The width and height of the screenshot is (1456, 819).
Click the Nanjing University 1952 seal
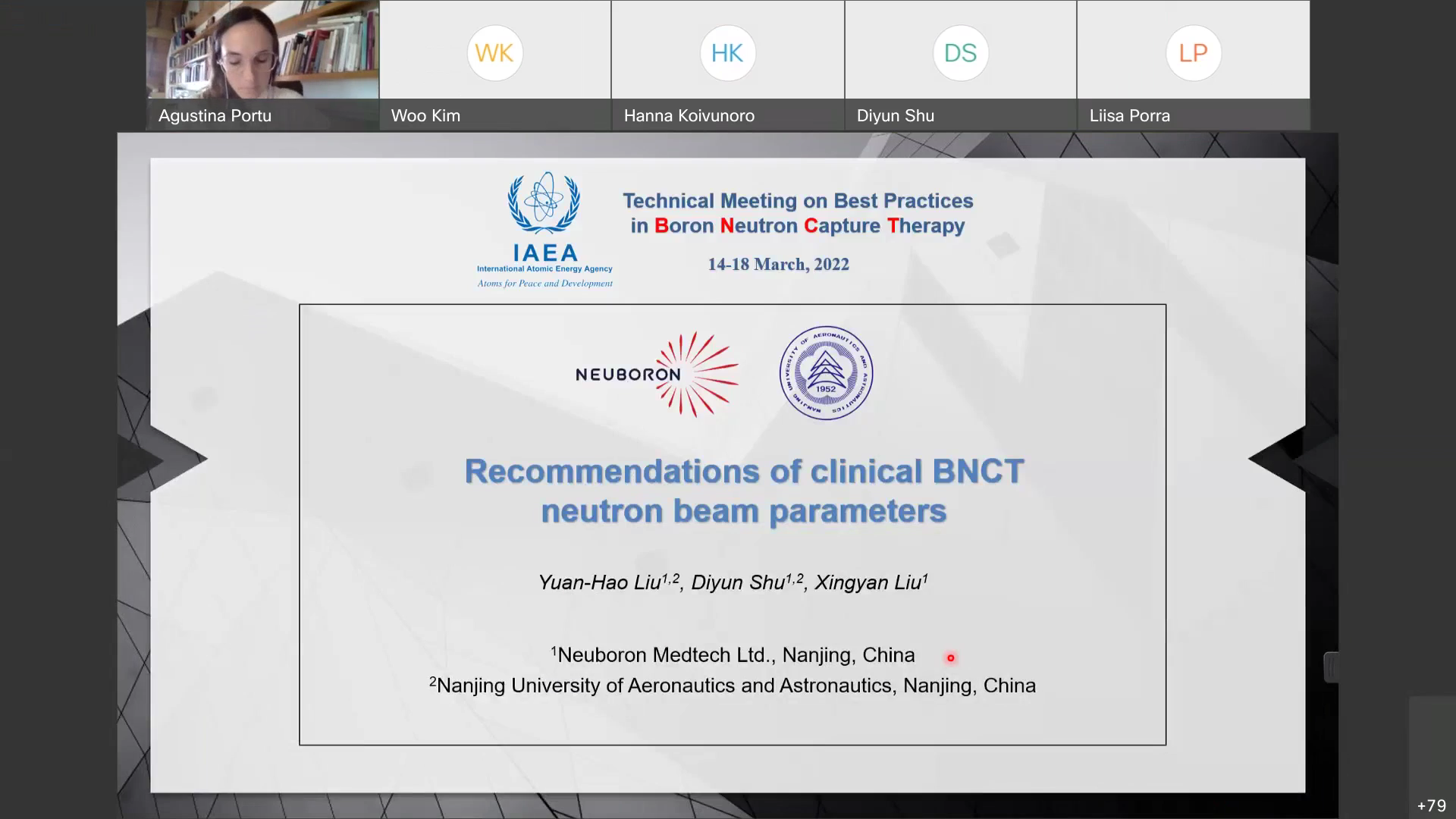pyautogui.click(x=826, y=373)
